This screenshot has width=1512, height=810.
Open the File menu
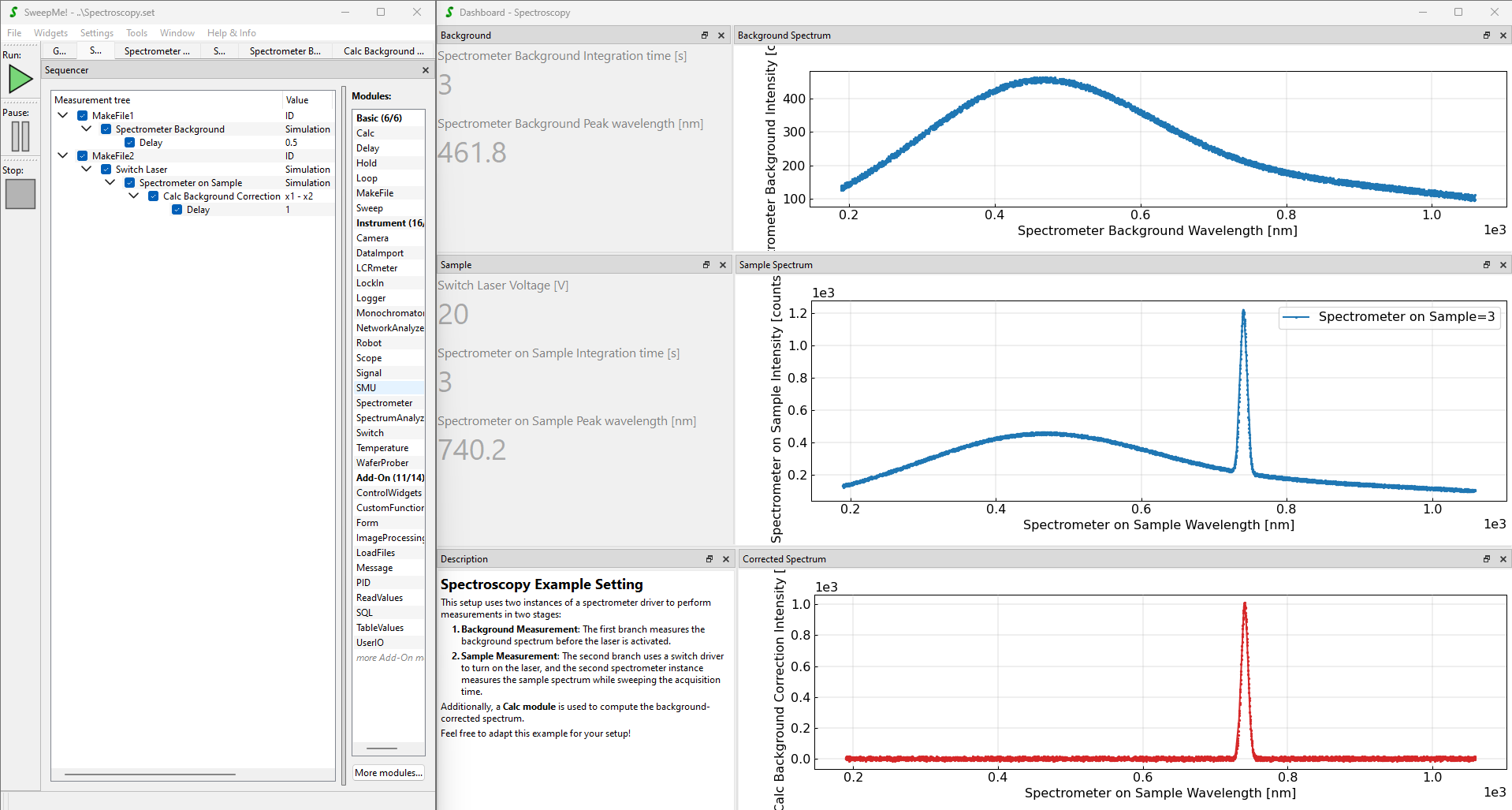(14, 33)
